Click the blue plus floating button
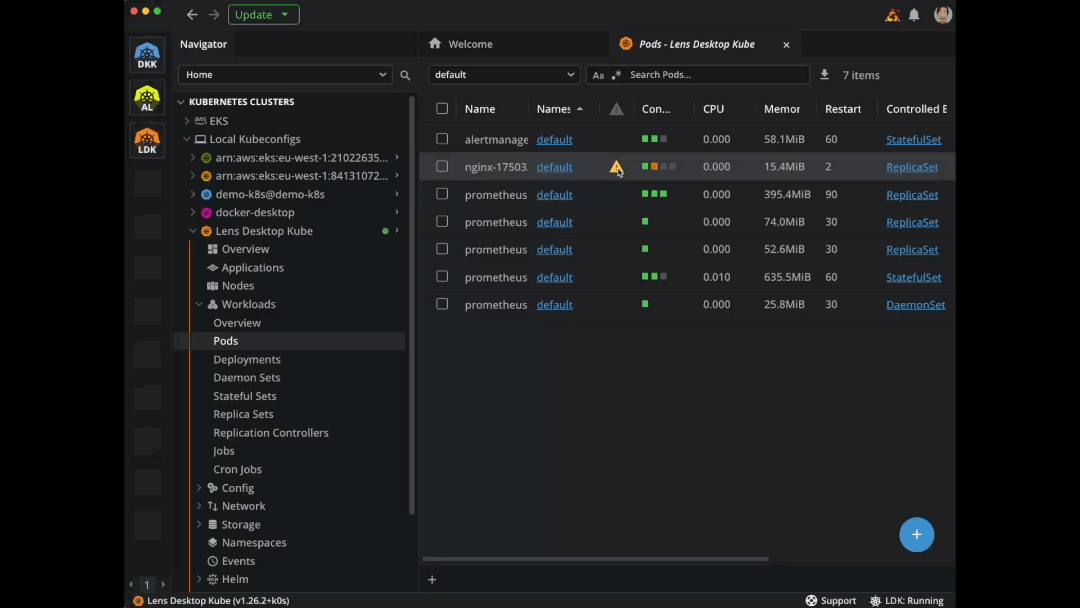Image resolution: width=1080 pixels, height=608 pixels. (917, 534)
